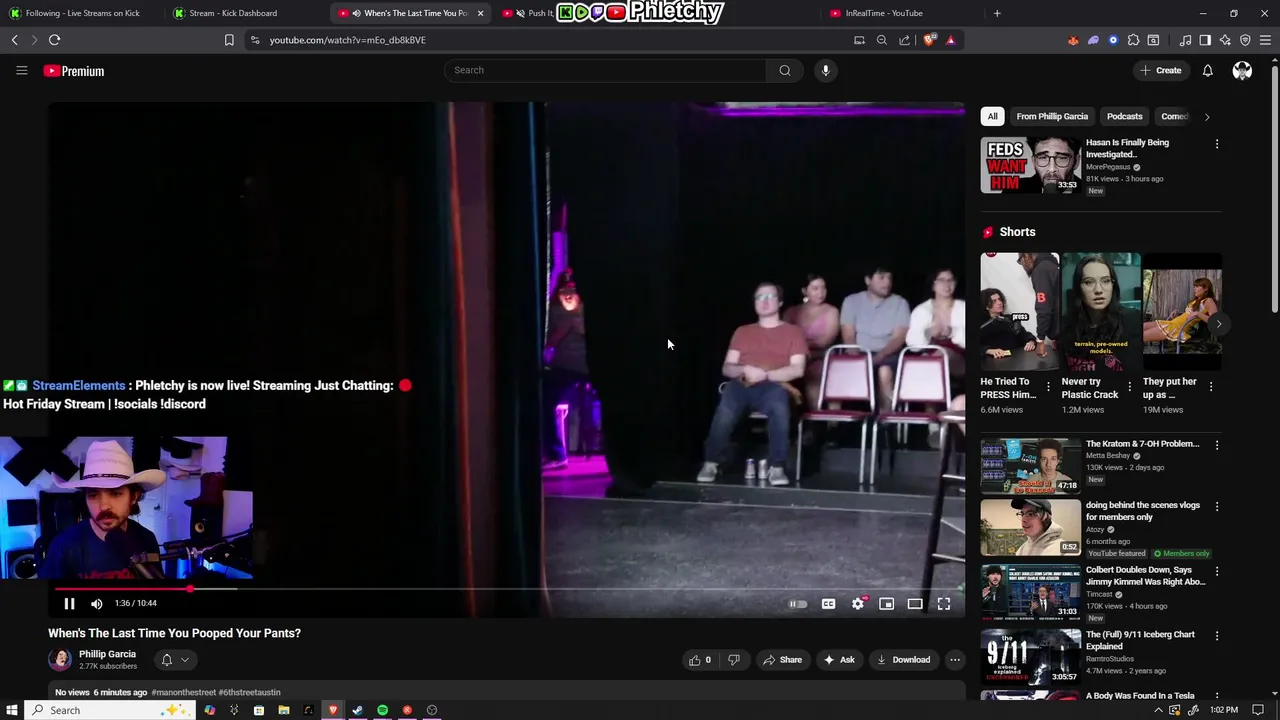Open Steam from the taskbar
Image resolution: width=1280 pixels, height=720 pixels.
click(357, 710)
